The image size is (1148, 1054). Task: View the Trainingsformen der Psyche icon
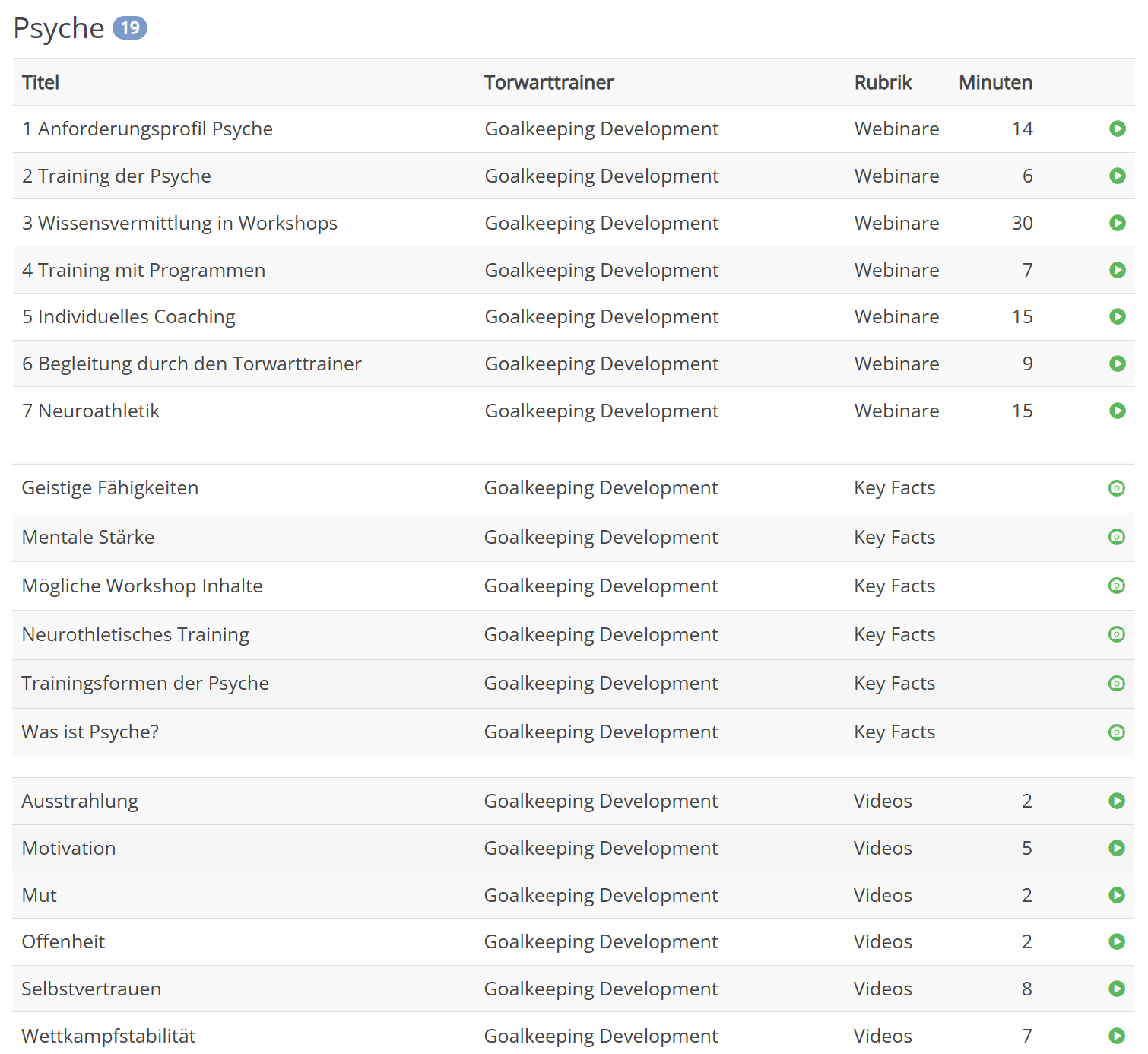click(x=1116, y=683)
